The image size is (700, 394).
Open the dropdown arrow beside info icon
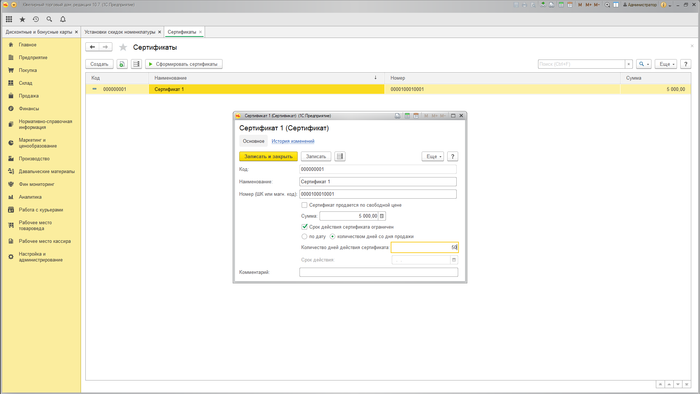(x=670, y=5)
